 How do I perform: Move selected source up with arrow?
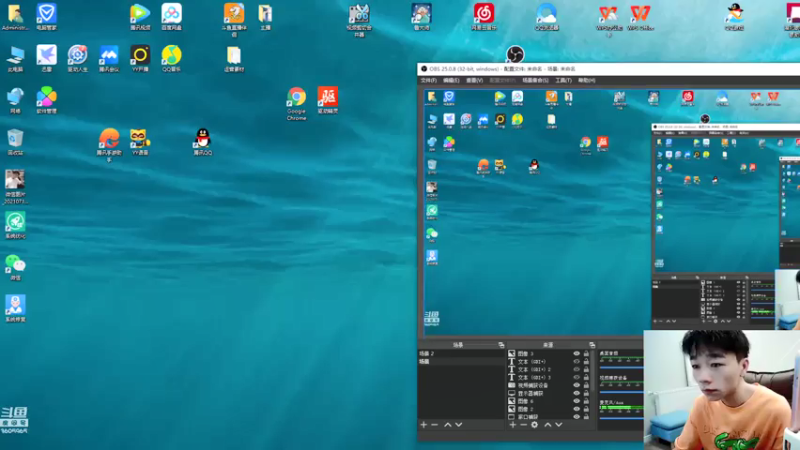547,424
